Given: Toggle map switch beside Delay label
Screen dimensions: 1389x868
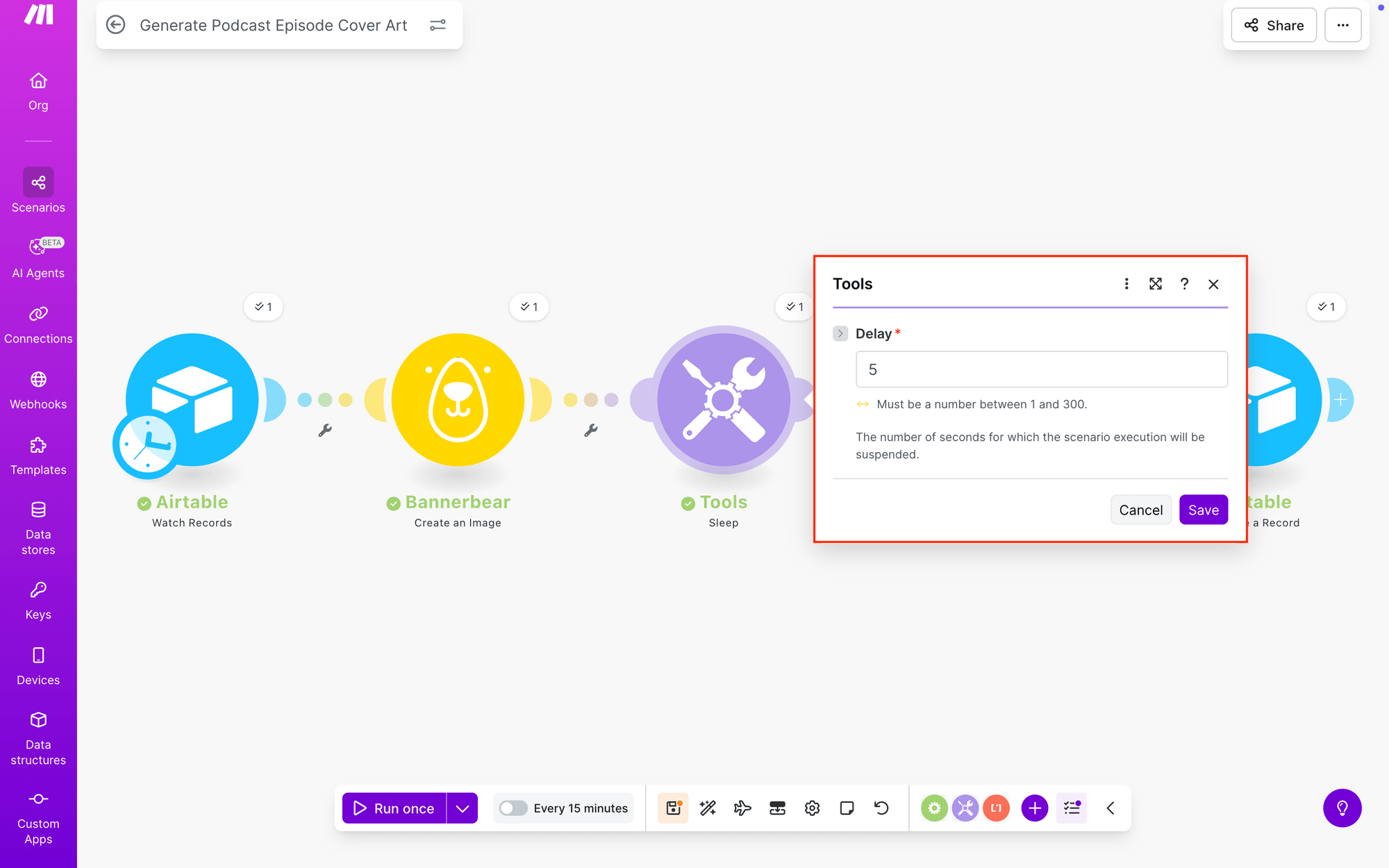Looking at the screenshot, I should pos(840,333).
